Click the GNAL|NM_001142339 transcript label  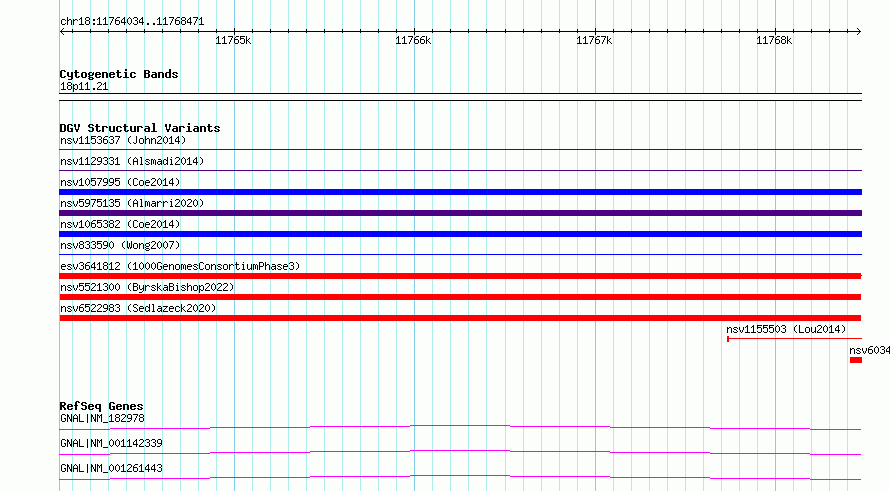111,443
